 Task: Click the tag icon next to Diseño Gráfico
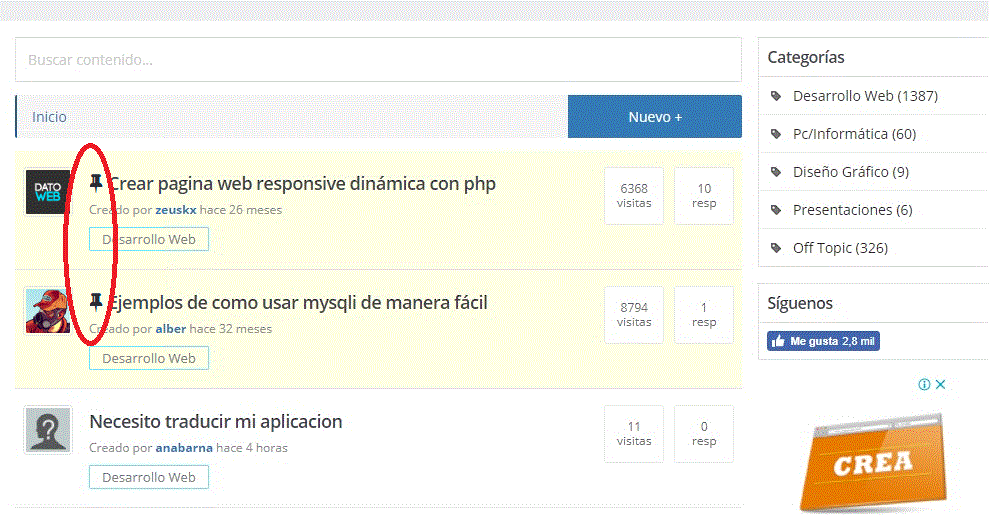click(x=777, y=172)
